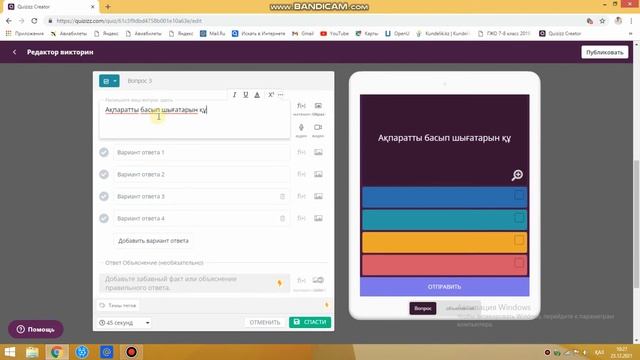Delete answer option 4 with trash icon
Image resolution: width=640 pixels, height=360 pixels.
click(282, 218)
